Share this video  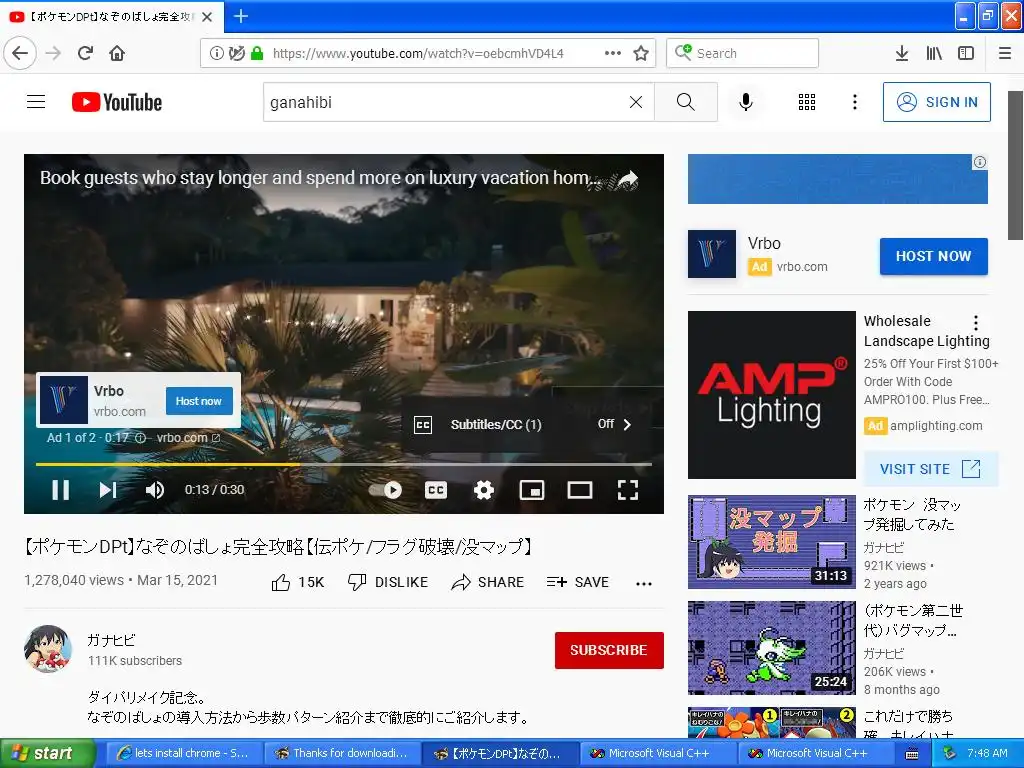pyautogui.click(x=488, y=582)
